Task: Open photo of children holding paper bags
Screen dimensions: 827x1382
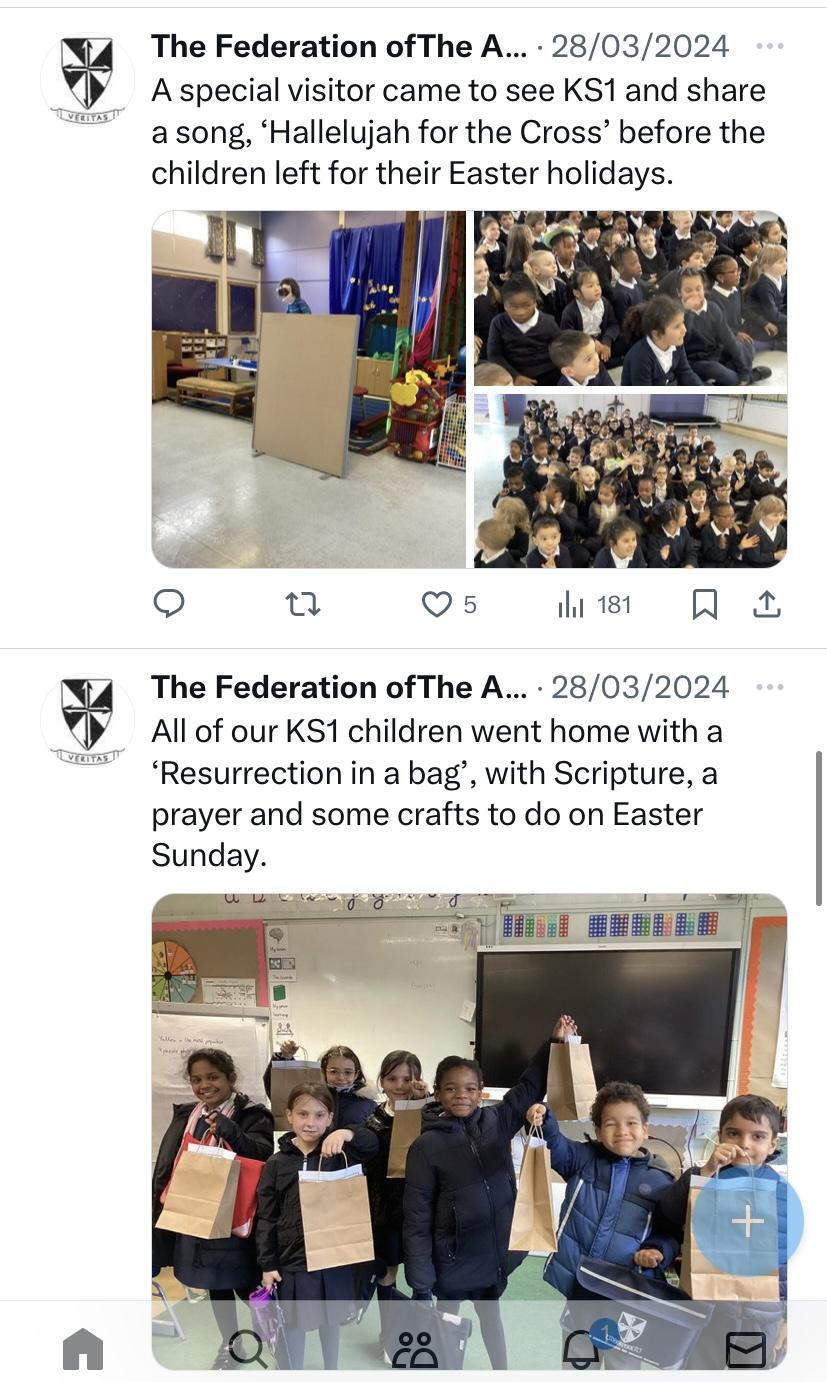Action: pyautogui.click(x=469, y=1130)
